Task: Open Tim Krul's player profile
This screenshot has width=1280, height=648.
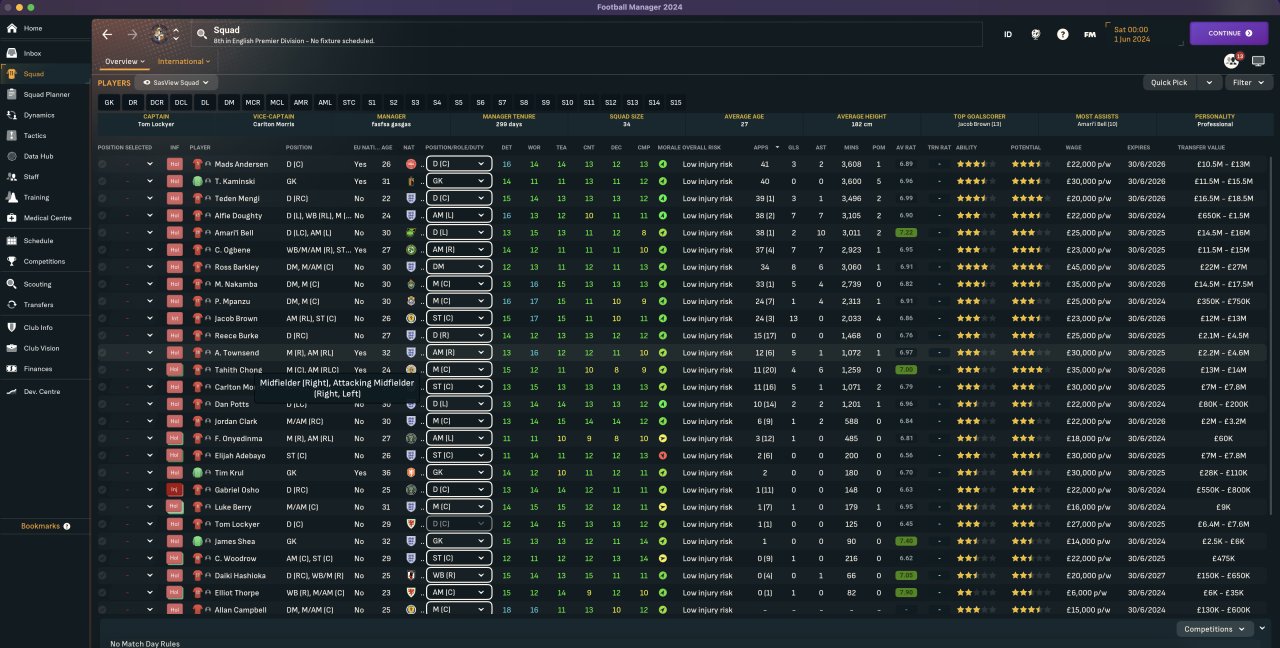Action: click(230, 472)
